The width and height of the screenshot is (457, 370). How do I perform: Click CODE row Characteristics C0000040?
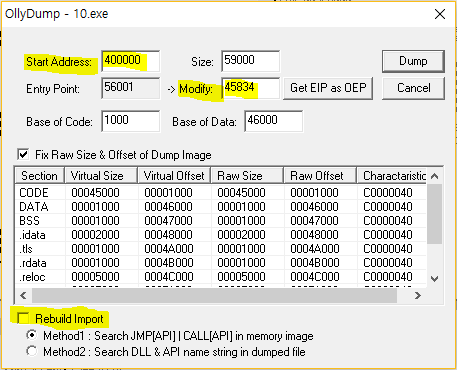(x=388, y=193)
